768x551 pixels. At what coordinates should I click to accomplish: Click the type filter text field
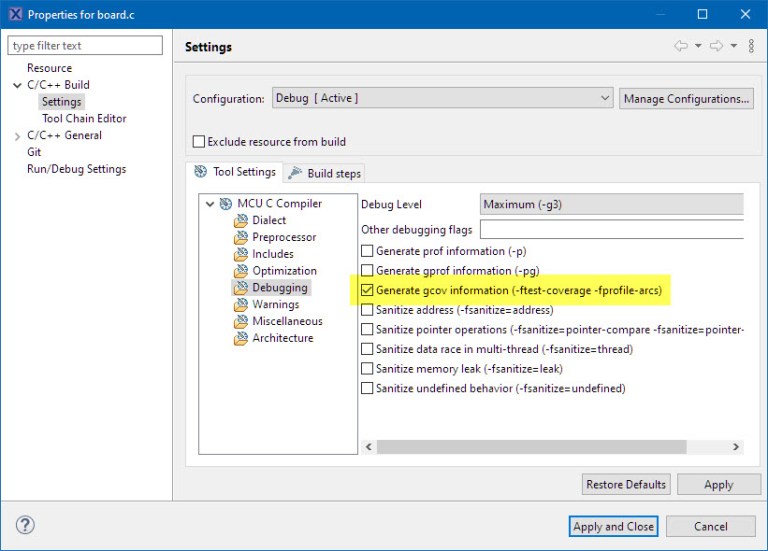click(x=85, y=46)
